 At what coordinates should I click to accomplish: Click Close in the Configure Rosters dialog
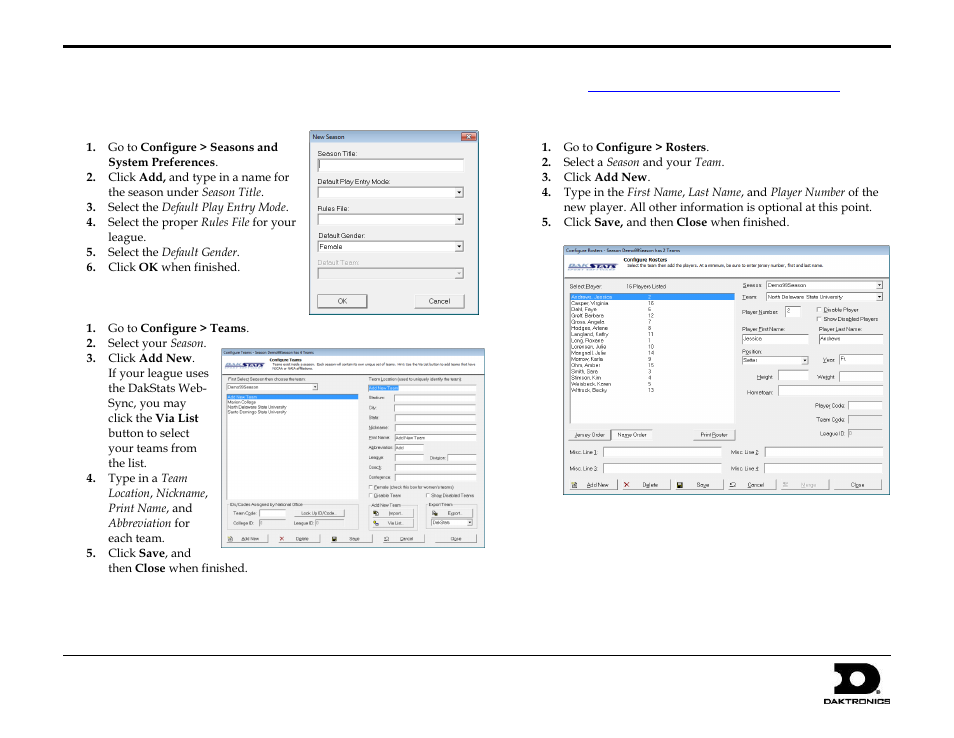[x=857, y=485]
